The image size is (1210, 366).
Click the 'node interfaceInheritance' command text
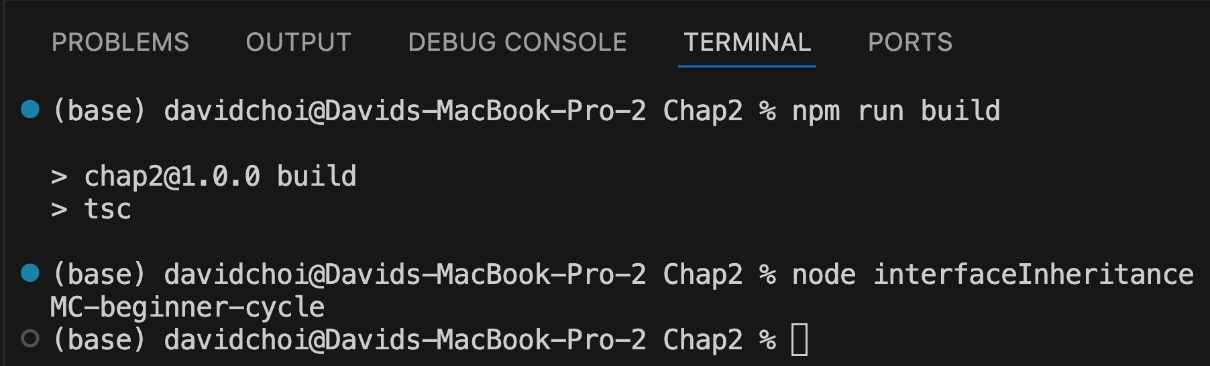pyautogui.click(x=992, y=274)
